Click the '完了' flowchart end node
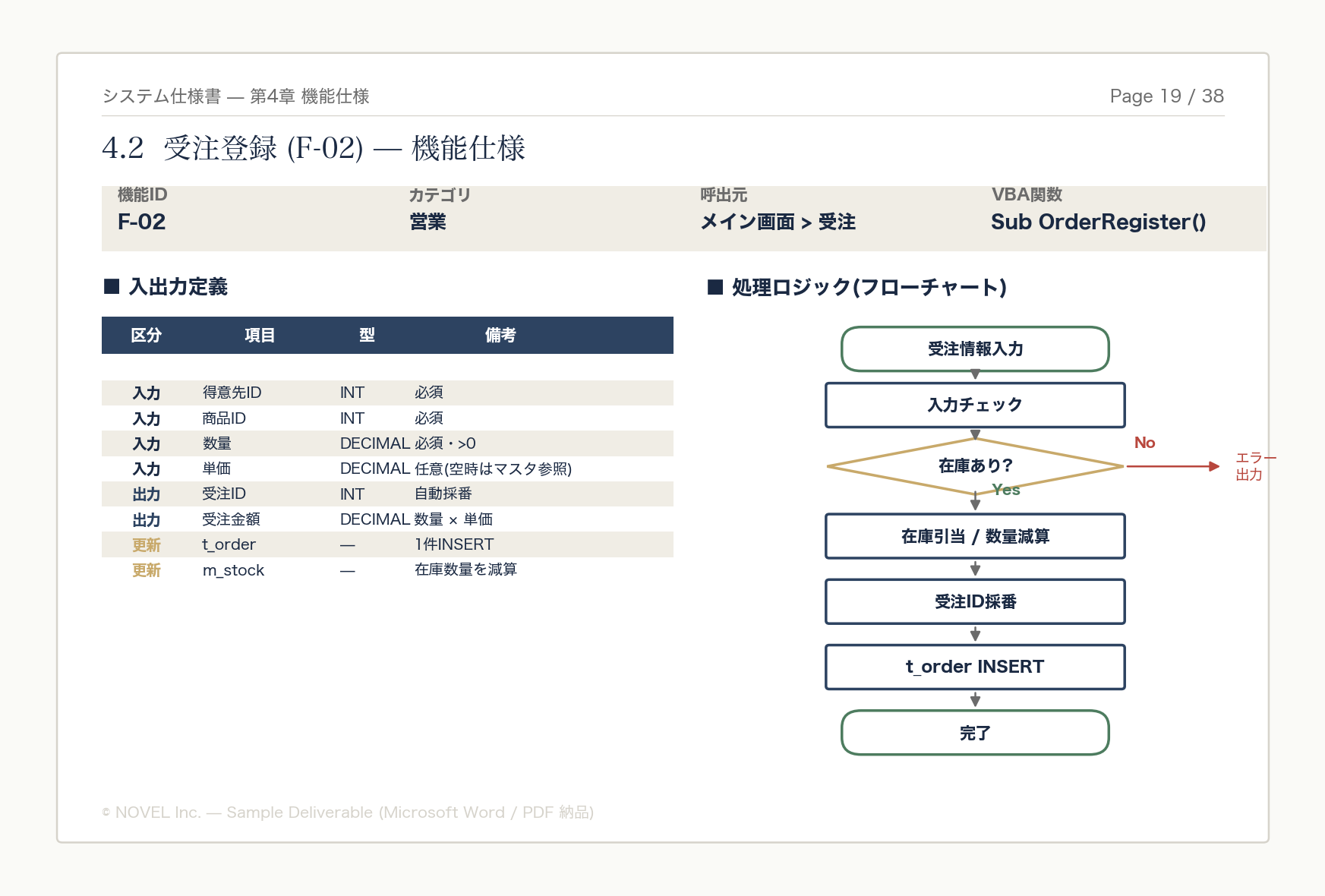Image resolution: width=1325 pixels, height=896 pixels. [975, 733]
